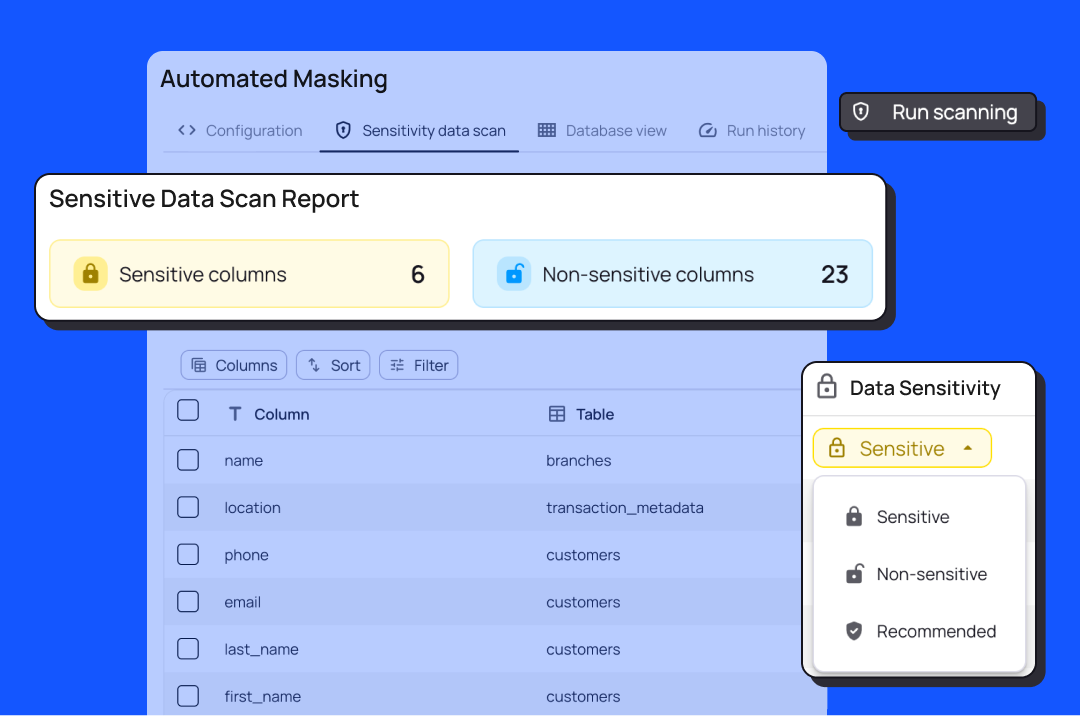
Task: Click the 'name' column cell
Action: coord(244,461)
